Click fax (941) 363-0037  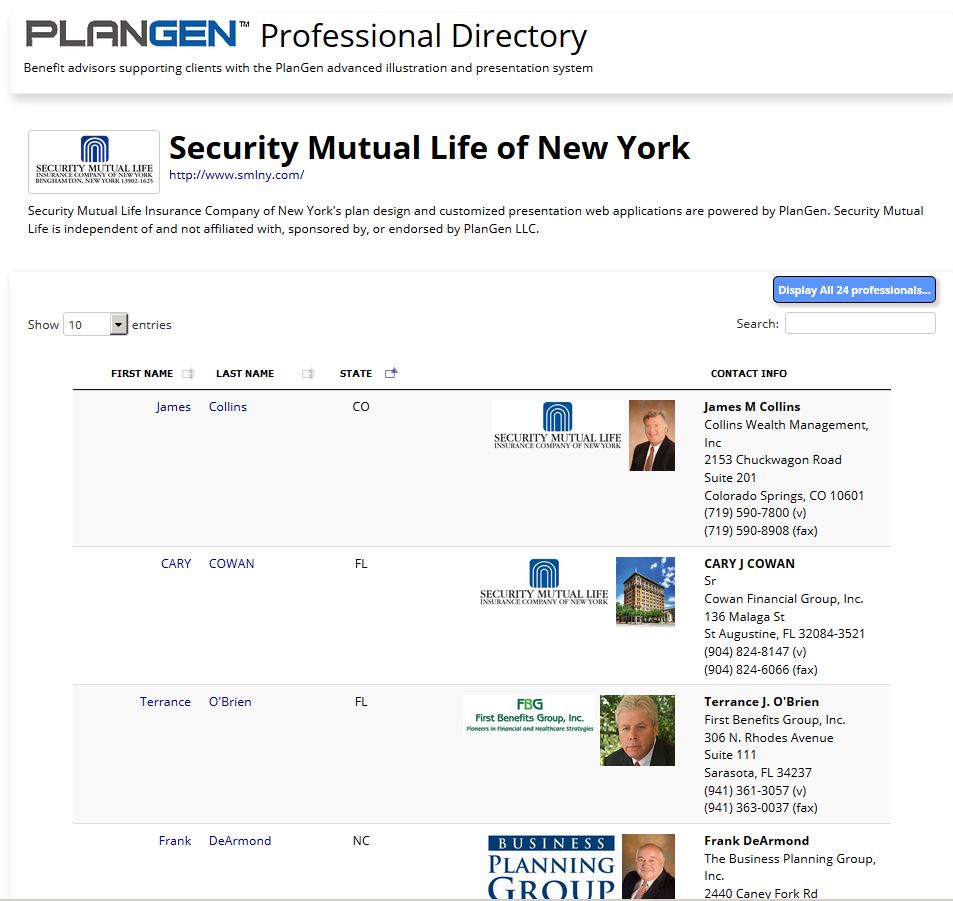click(761, 807)
